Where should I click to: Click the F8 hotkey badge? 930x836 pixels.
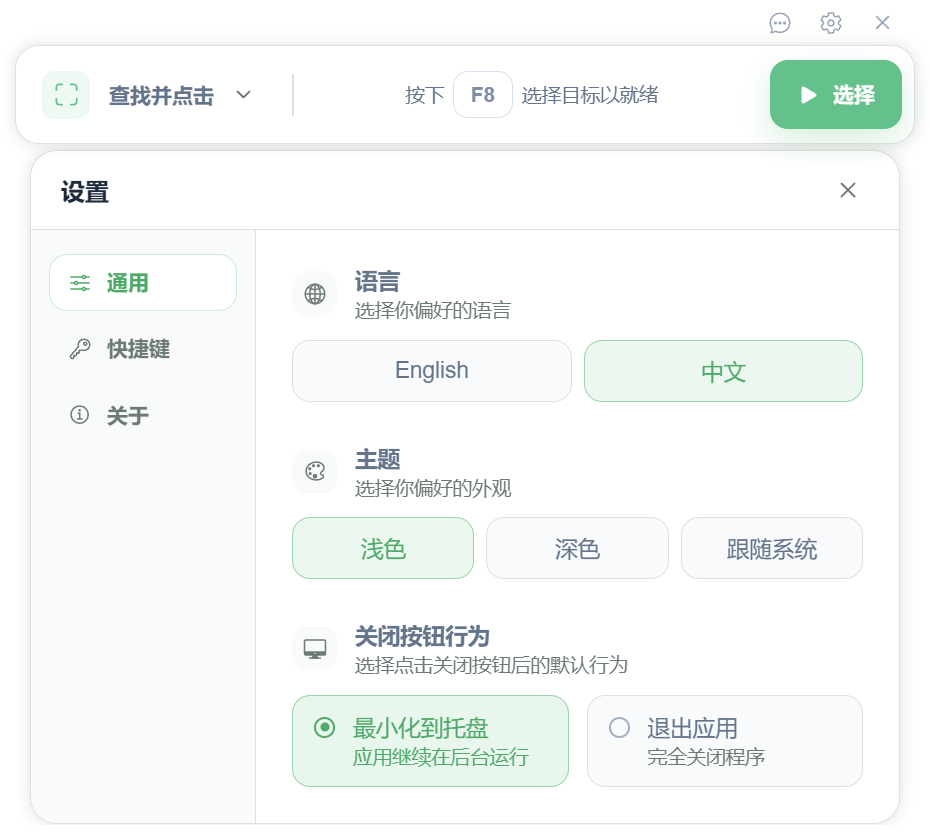483,95
